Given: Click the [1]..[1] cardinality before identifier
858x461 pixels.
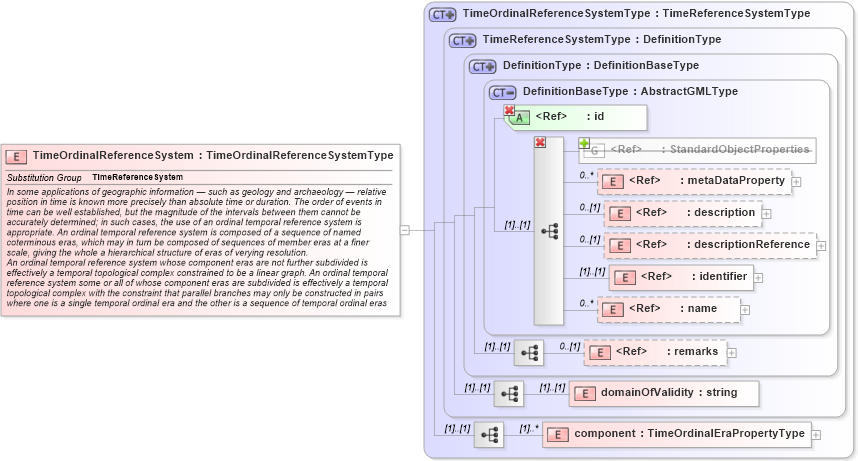Looking at the screenshot, I should 593,272.
